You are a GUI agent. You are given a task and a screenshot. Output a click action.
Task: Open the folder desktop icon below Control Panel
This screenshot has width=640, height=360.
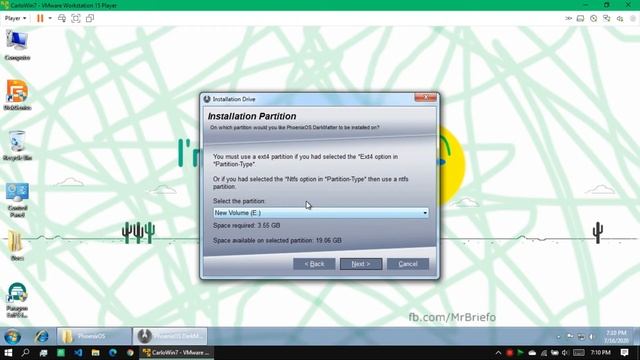pyautogui.click(x=16, y=246)
